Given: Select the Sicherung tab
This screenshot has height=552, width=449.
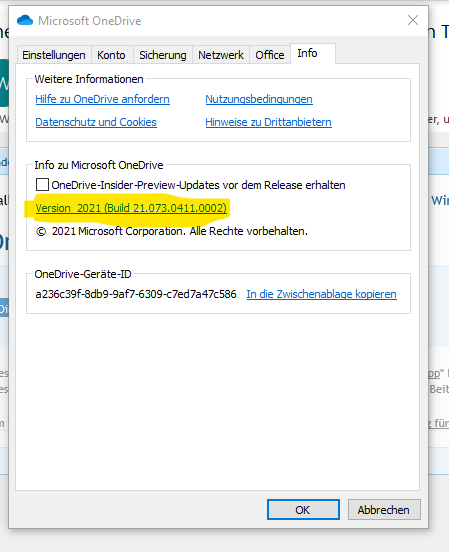Looking at the screenshot, I should click(x=162, y=55).
